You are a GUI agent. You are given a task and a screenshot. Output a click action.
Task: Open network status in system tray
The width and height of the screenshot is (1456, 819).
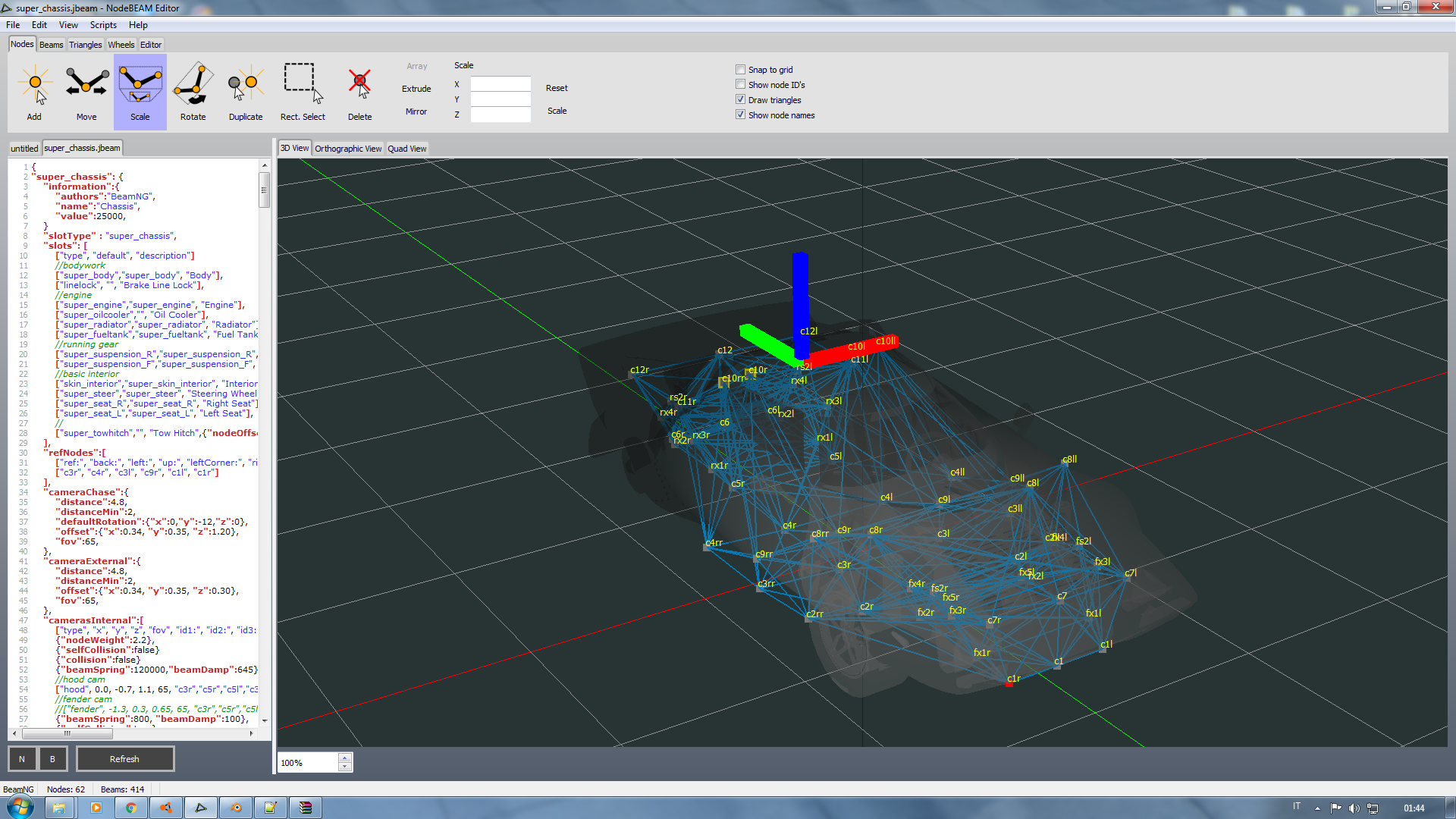coord(1373,808)
